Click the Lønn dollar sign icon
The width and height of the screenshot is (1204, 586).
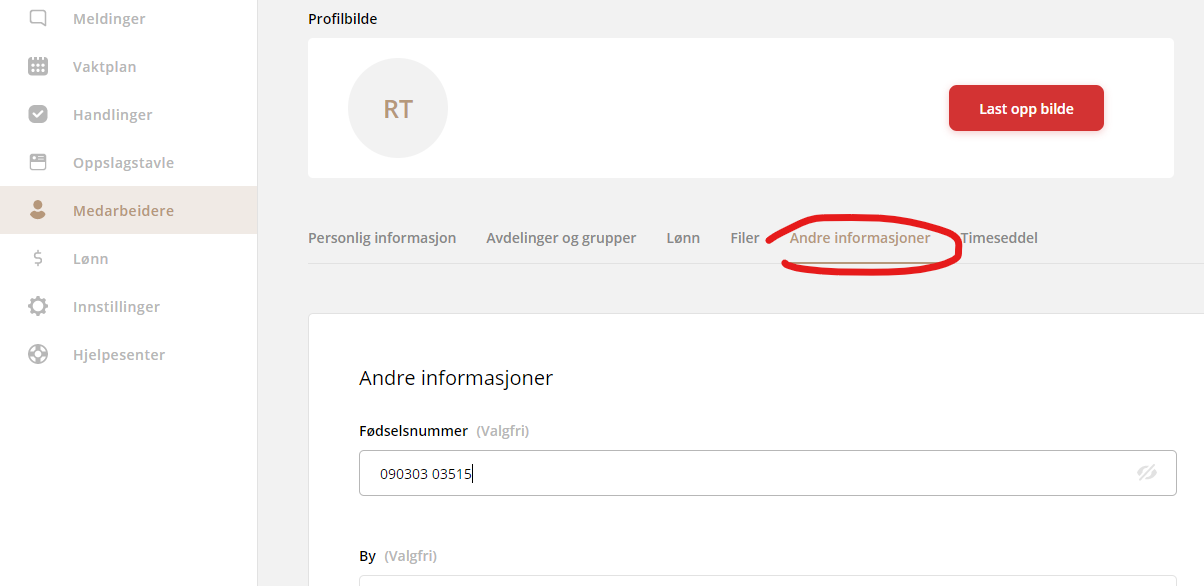[x=38, y=259]
